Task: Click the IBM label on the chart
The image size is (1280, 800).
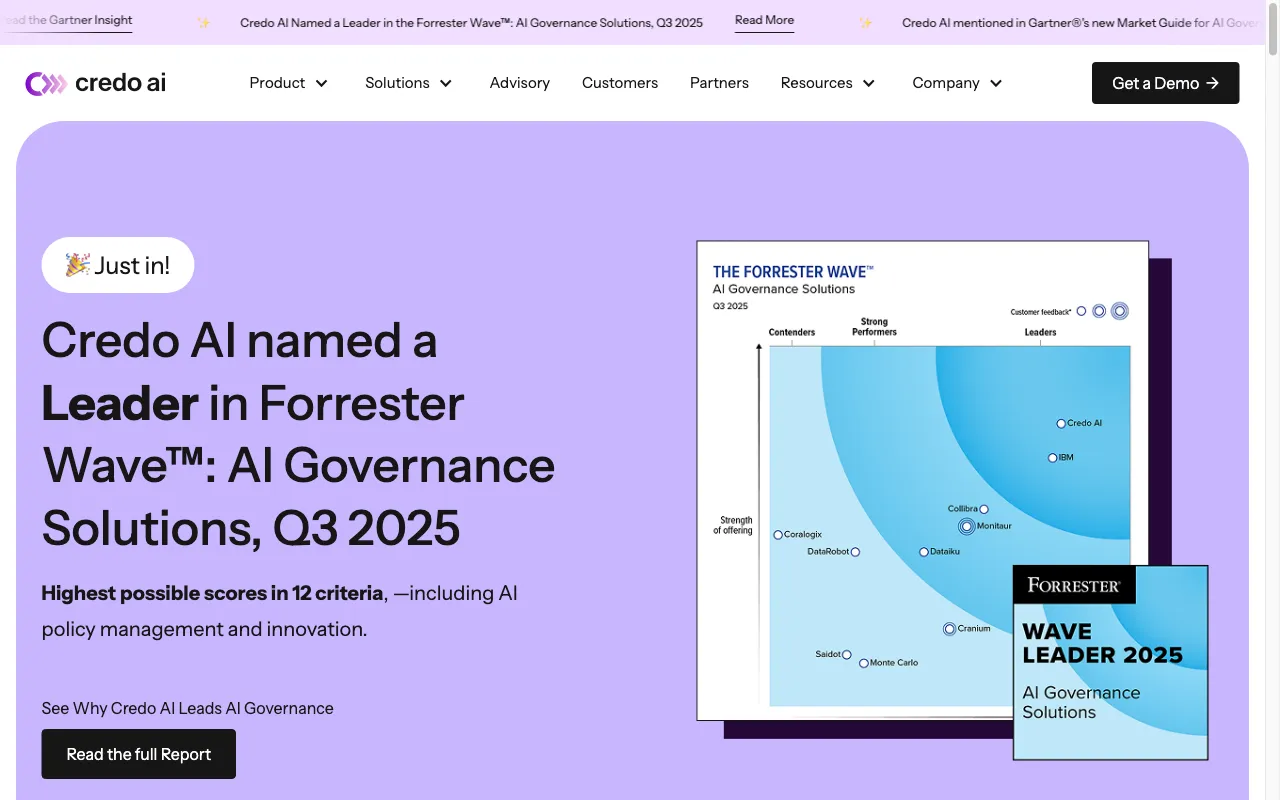Action: [x=1066, y=458]
